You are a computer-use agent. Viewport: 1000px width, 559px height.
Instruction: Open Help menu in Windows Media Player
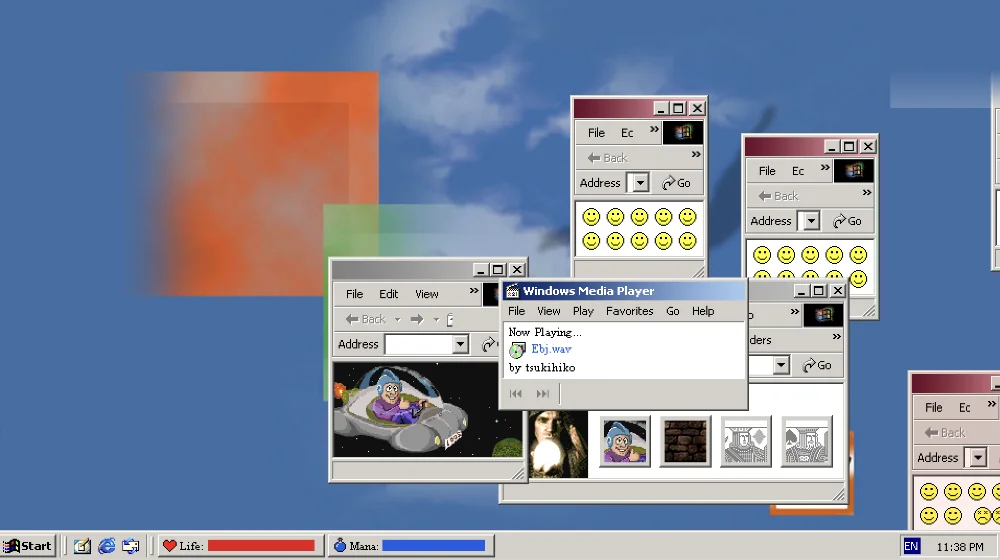click(703, 311)
